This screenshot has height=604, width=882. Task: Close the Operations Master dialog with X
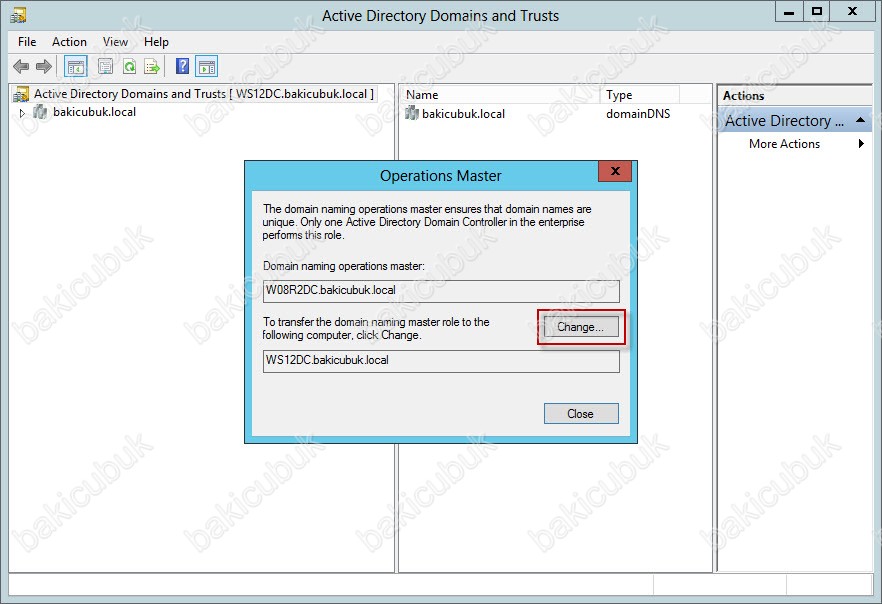[615, 171]
